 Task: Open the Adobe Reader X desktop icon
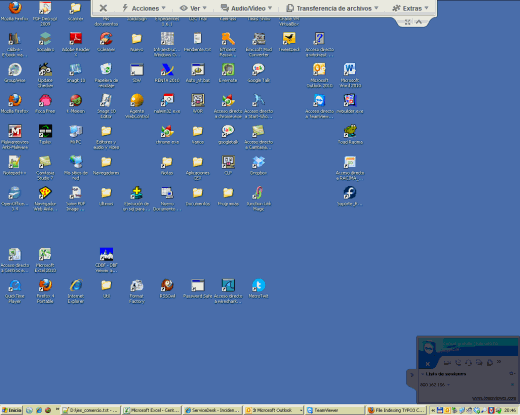pyautogui.click(x=76, y=44)
